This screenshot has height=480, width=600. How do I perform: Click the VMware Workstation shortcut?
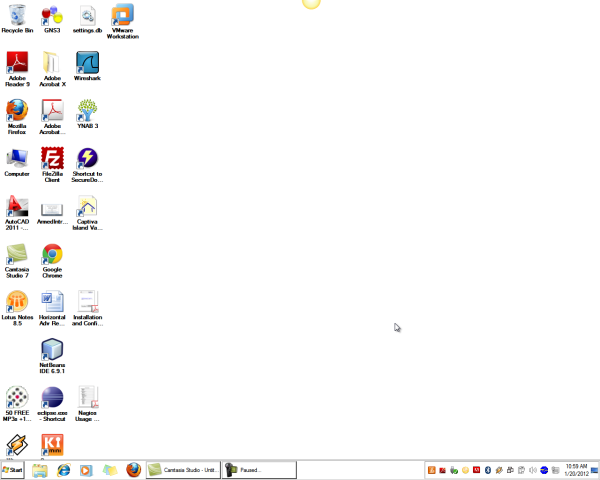(x=123, y=15)
